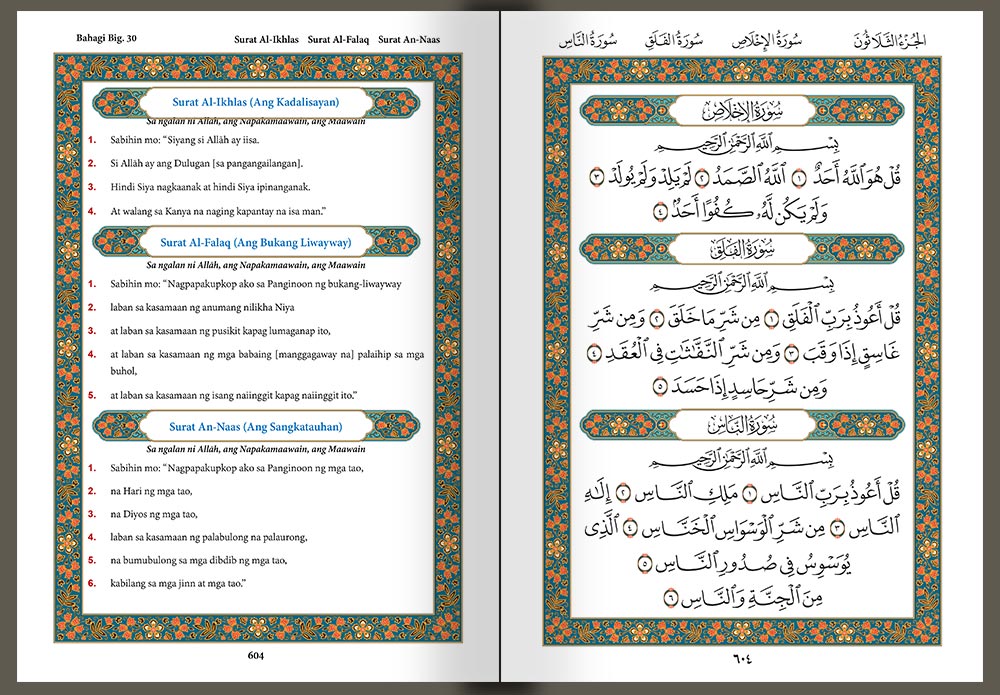Click Arabic page number ٦٠٤ below the right page

point(742,658)
